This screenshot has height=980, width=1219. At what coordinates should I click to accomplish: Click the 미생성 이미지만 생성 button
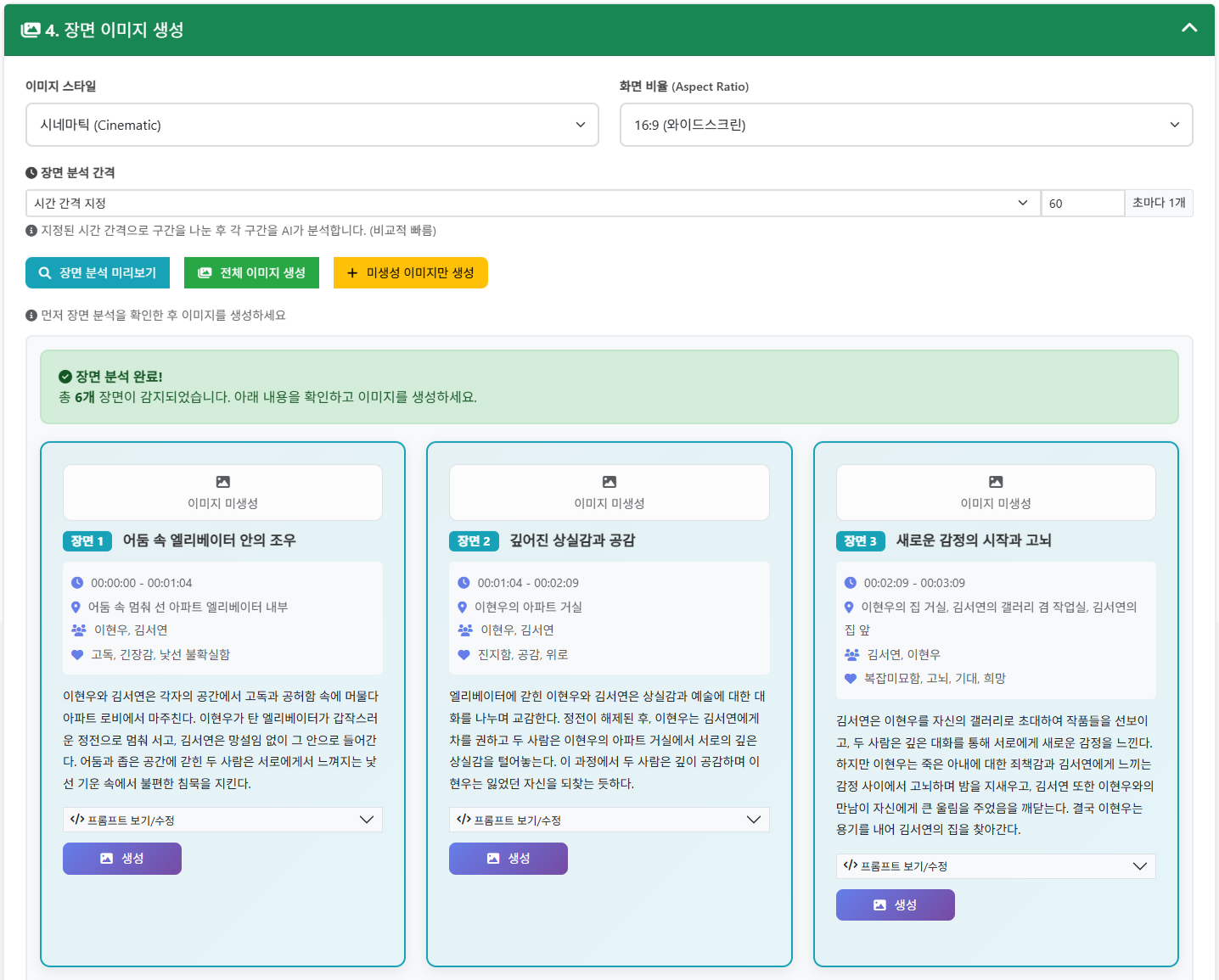(x=411, y=272)
